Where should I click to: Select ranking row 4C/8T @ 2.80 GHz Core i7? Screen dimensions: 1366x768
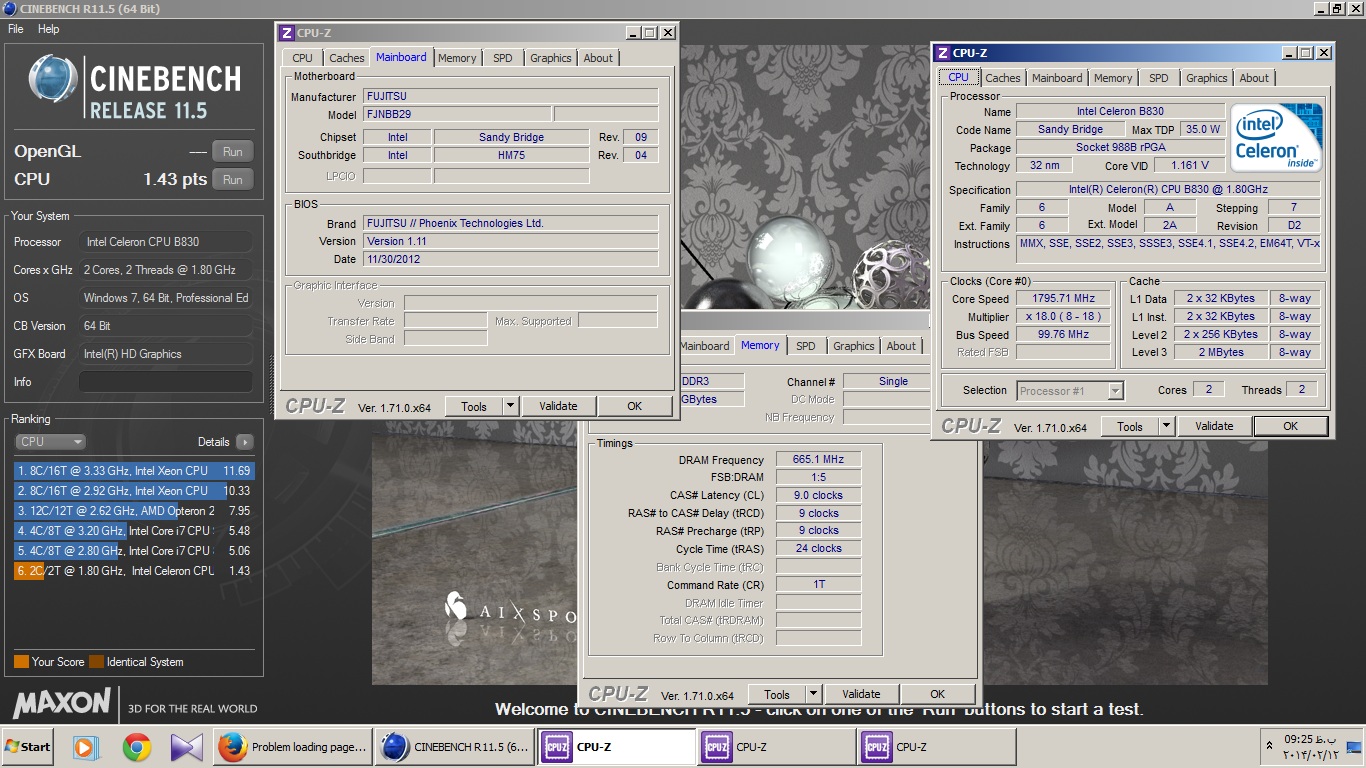(x=134, y=551)
